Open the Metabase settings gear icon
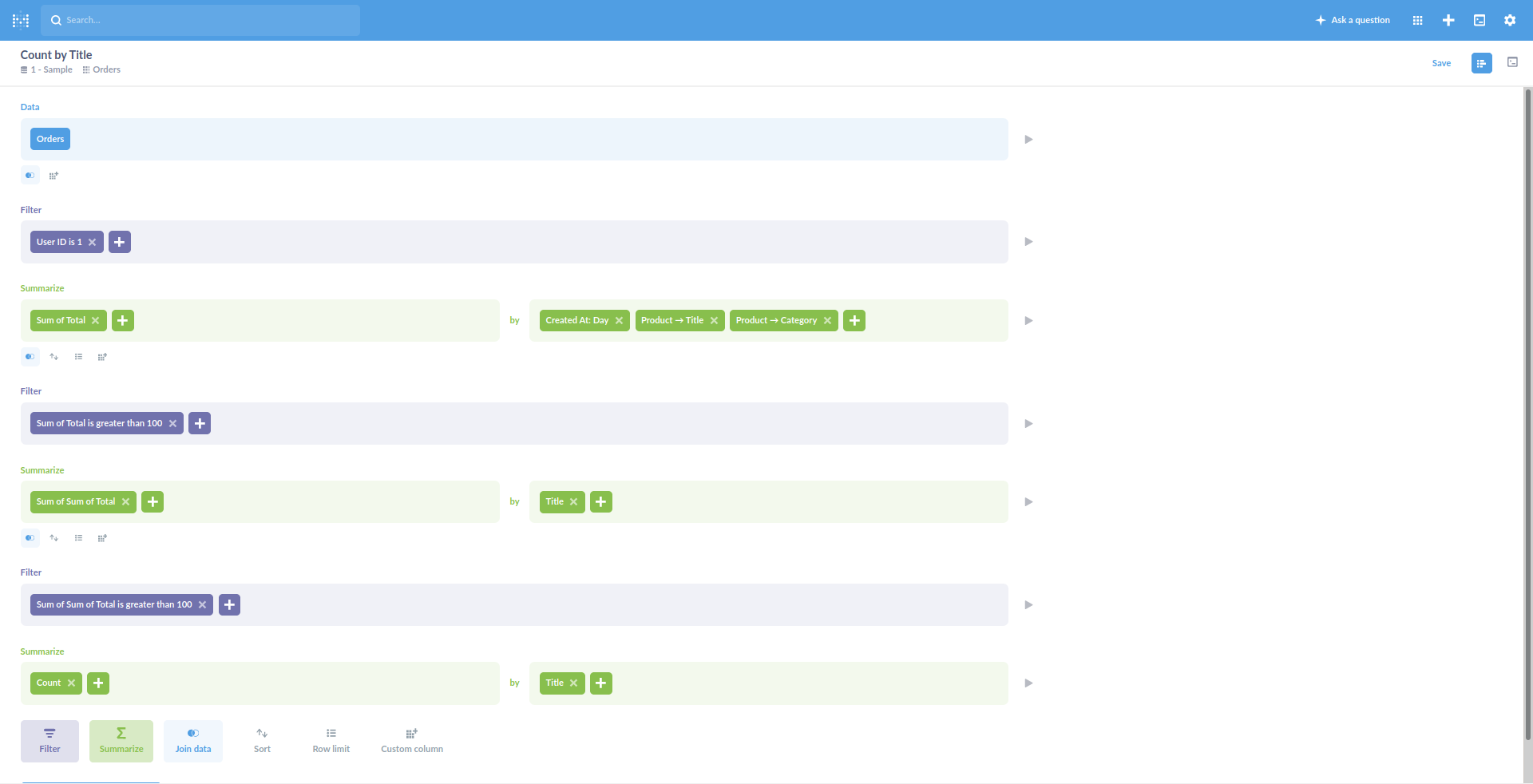Screen dimensions: 1533x784 [1510, 20]
